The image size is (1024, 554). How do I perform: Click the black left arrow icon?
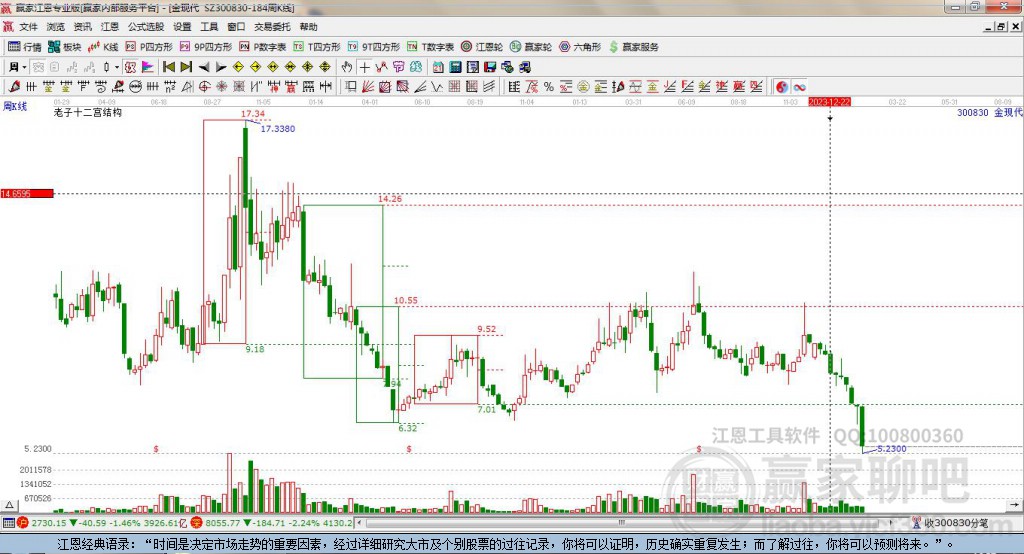204,67
